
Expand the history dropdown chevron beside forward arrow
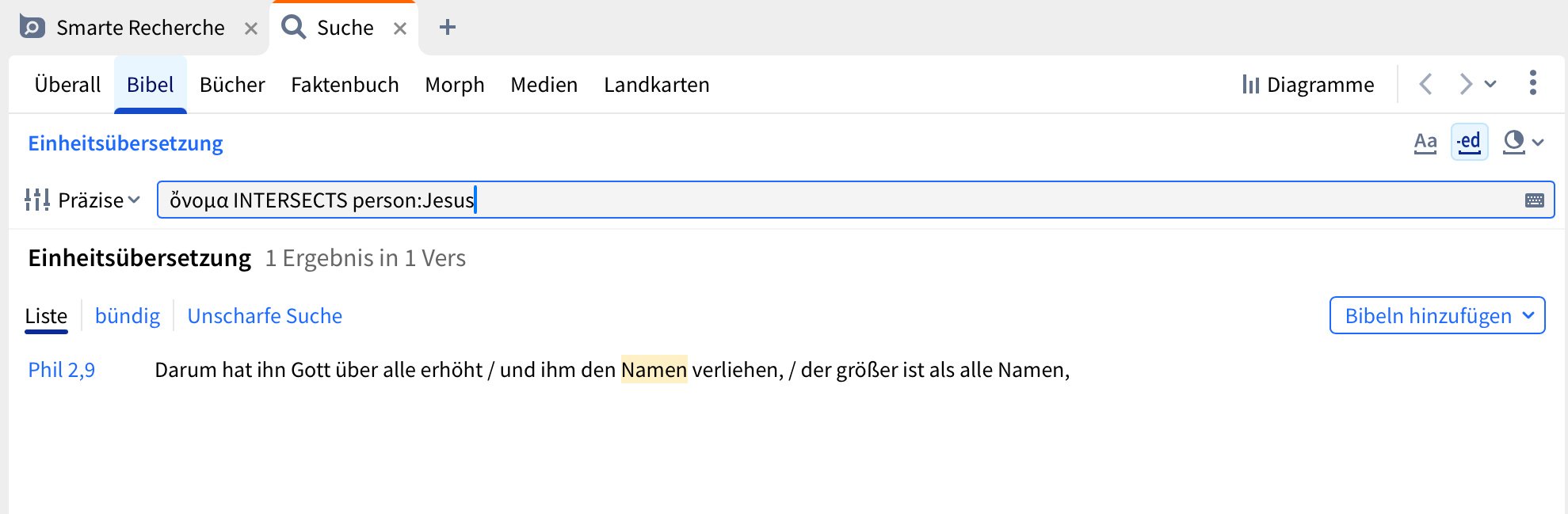pos(1490,84)
